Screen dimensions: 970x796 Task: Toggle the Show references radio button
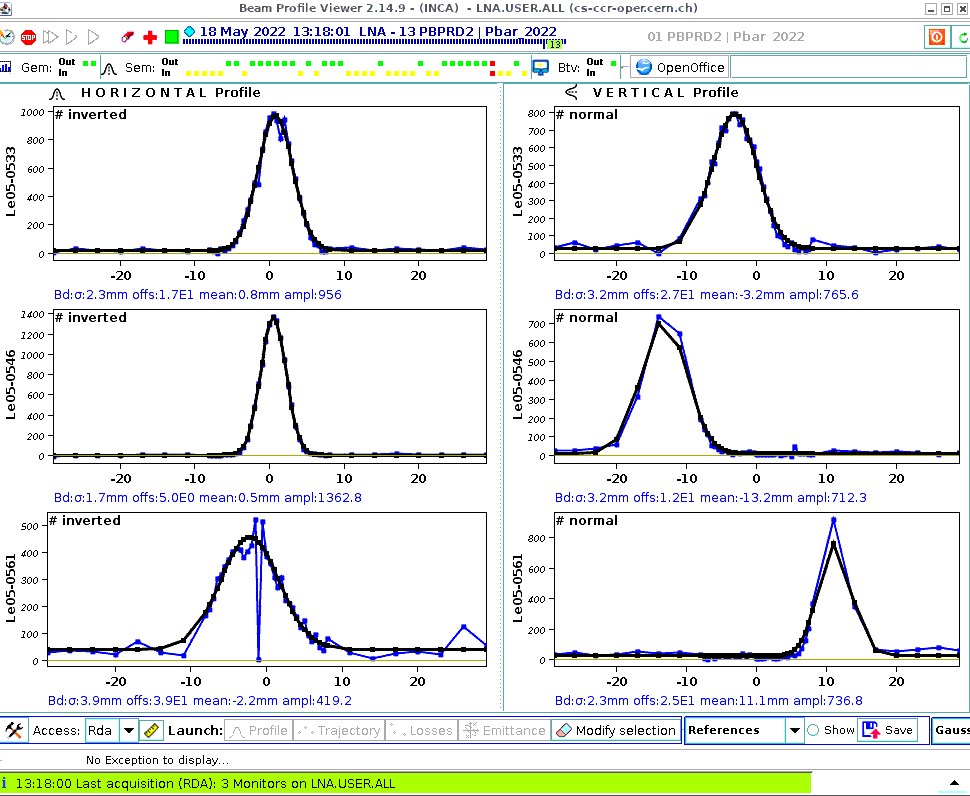coord(813,730)
